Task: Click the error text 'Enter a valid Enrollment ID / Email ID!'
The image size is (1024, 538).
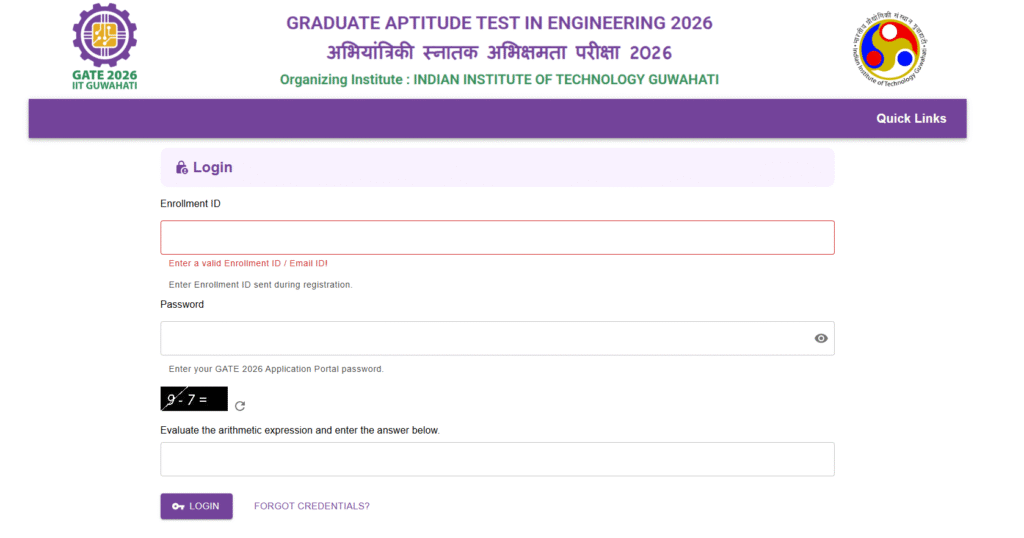Action: 248,263
